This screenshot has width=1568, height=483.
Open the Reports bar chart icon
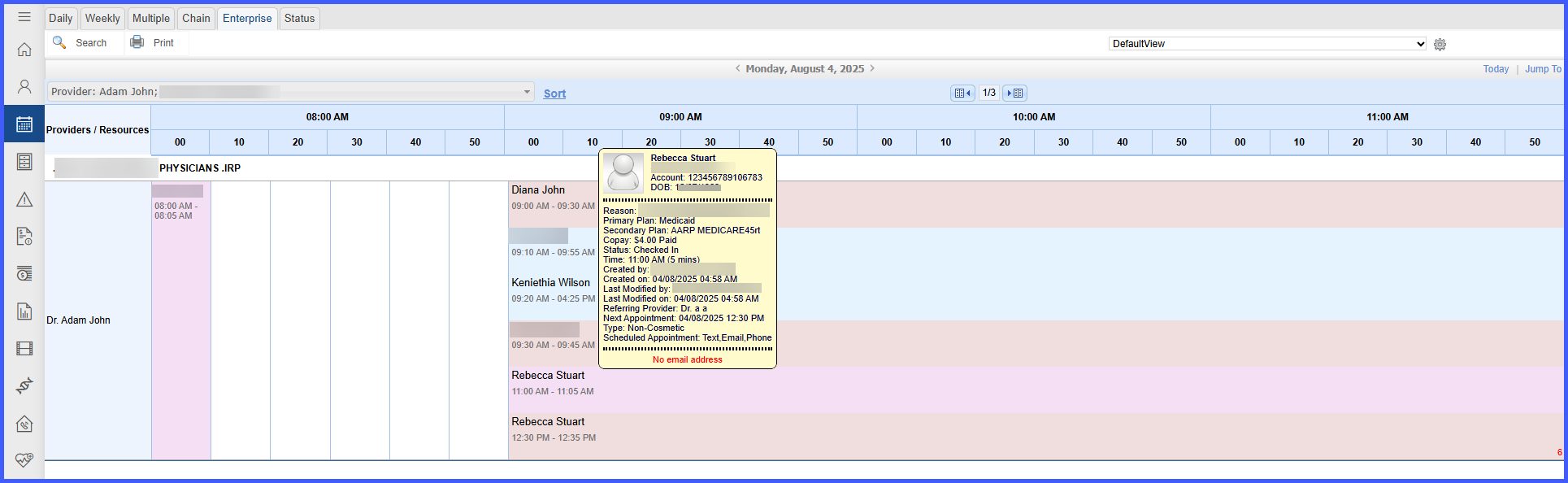tap(24, 311)
